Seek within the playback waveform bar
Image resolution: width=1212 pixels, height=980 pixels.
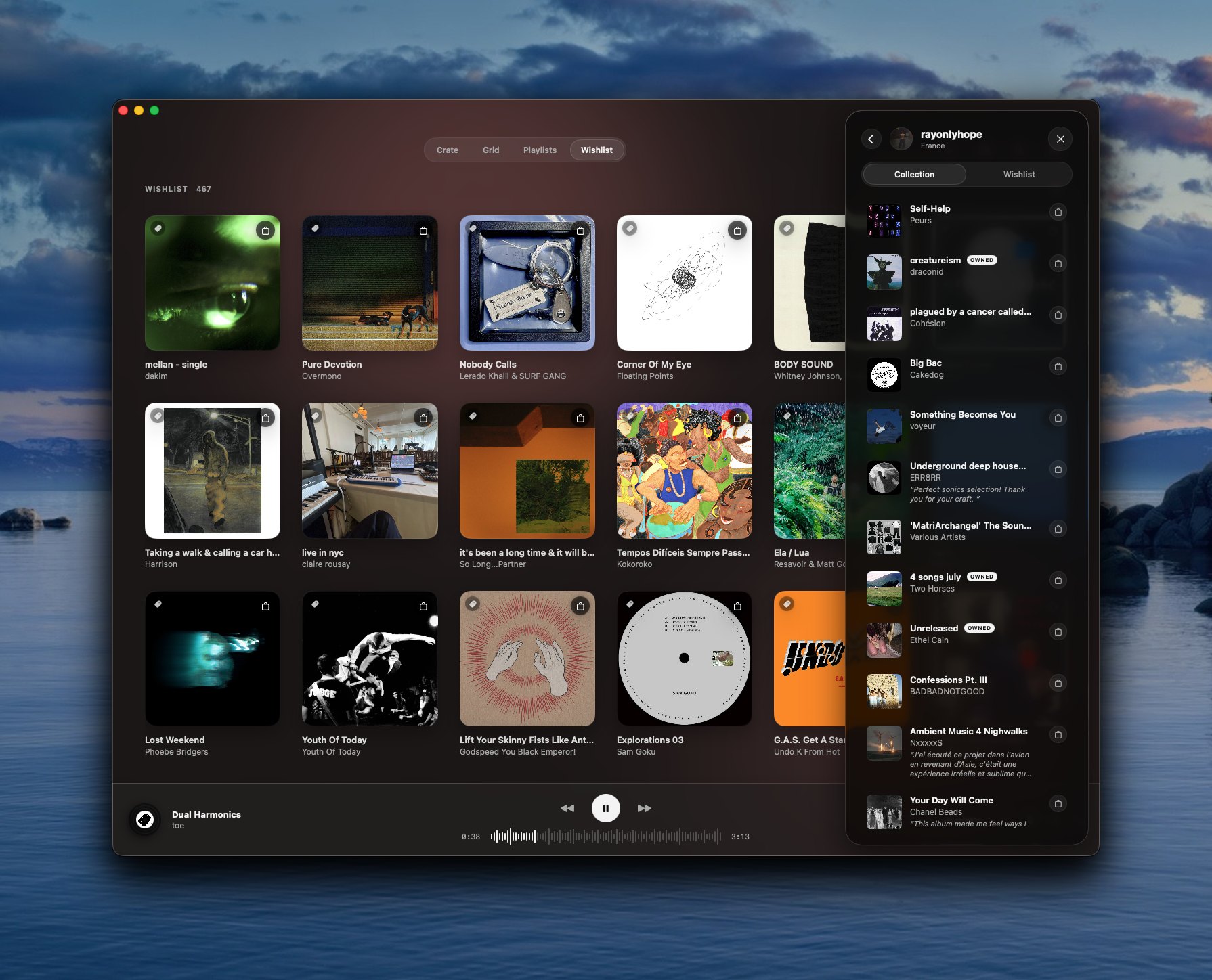606,837
